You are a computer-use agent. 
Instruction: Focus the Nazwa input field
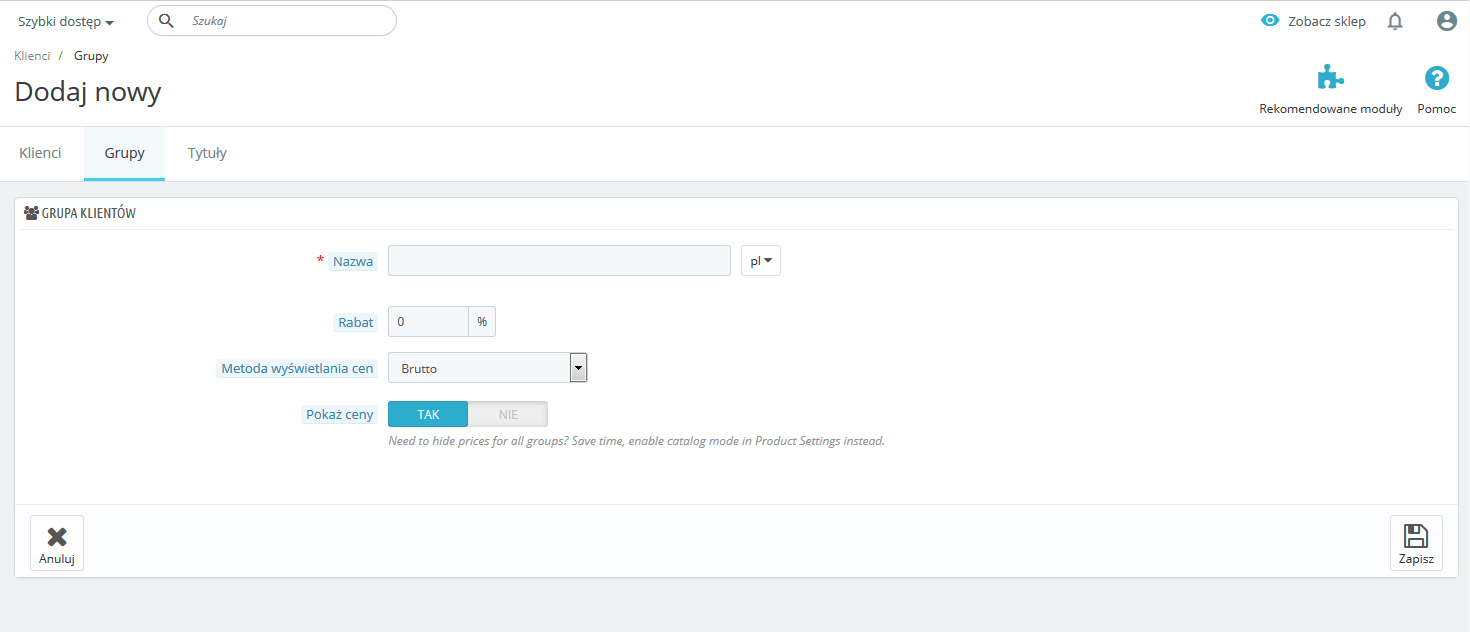pyautogui.click(x=559, y=261)
